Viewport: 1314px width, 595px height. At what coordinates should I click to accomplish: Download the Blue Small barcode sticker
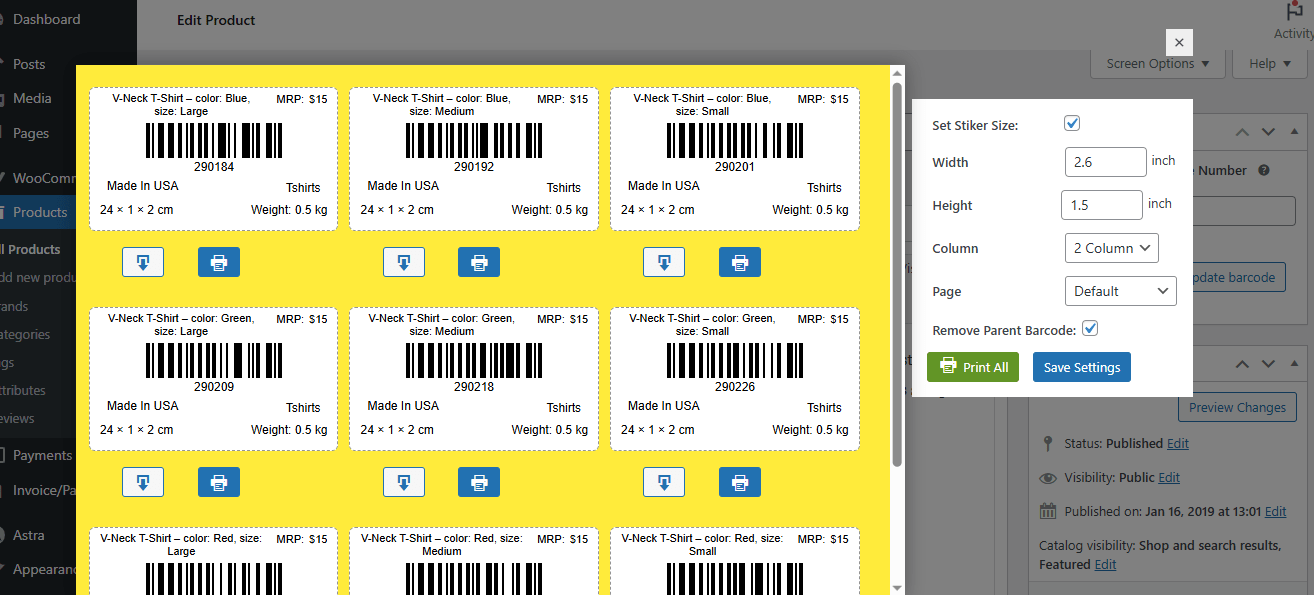(664, 262)
